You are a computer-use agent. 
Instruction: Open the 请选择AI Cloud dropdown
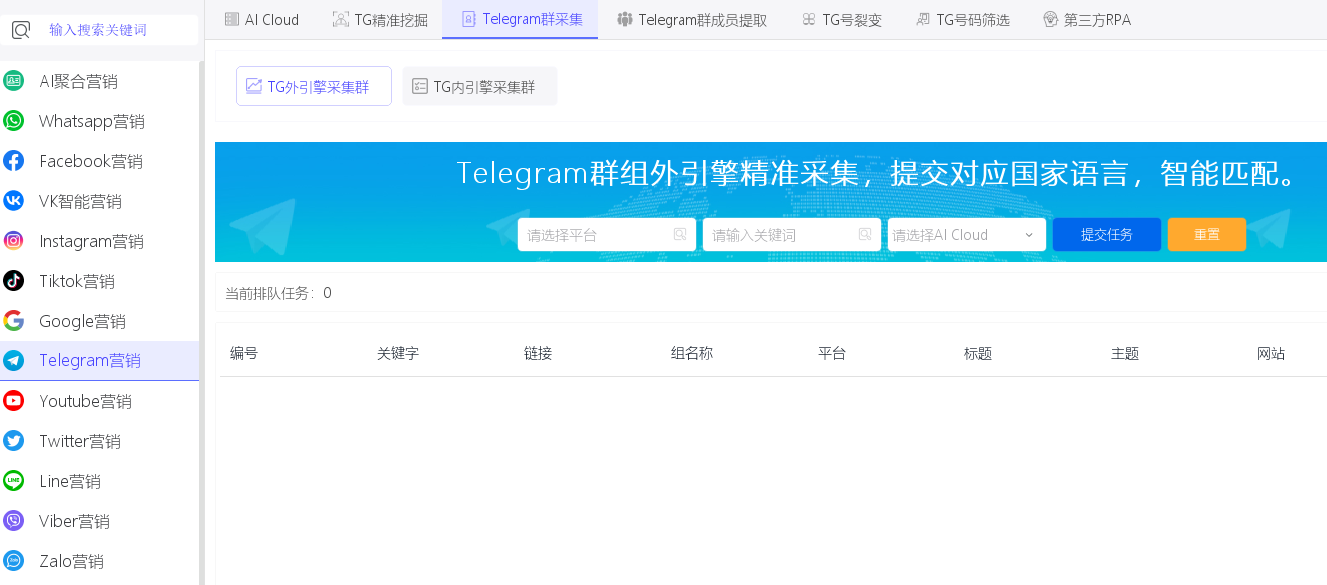tap(967, 235)
